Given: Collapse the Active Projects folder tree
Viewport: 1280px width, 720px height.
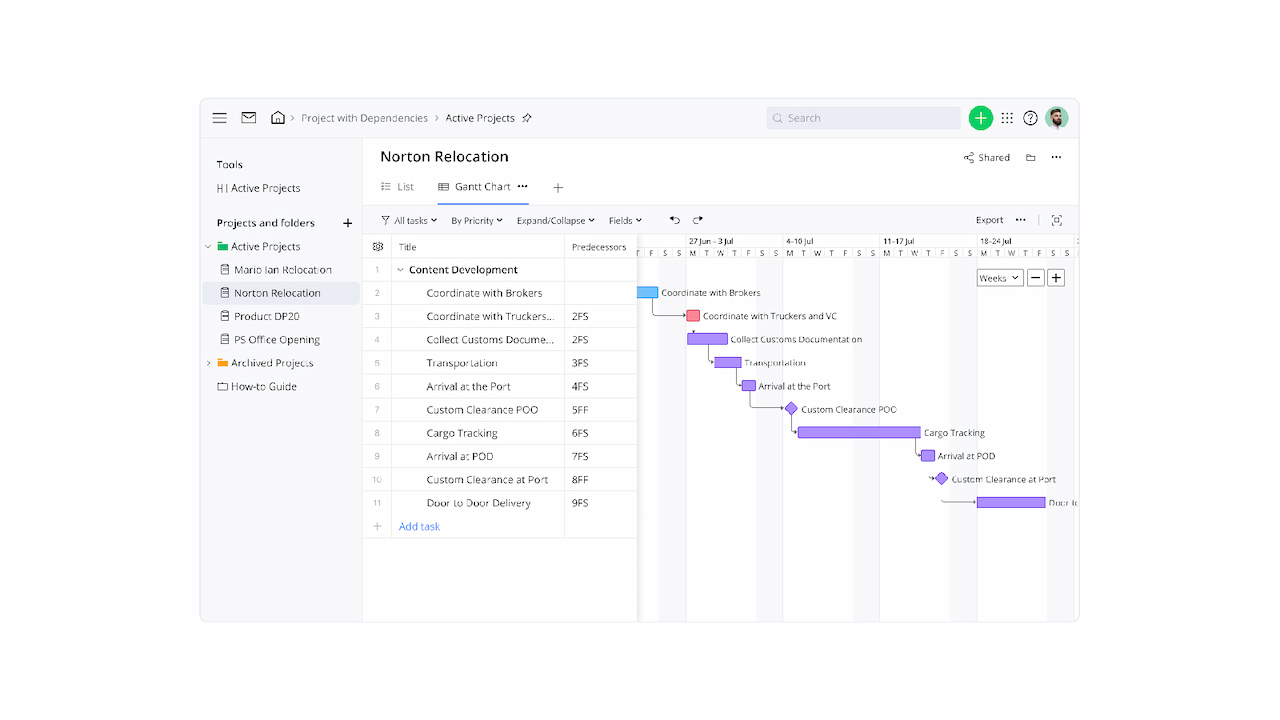Looking at the screenshot, I should (x=208, y=246).
